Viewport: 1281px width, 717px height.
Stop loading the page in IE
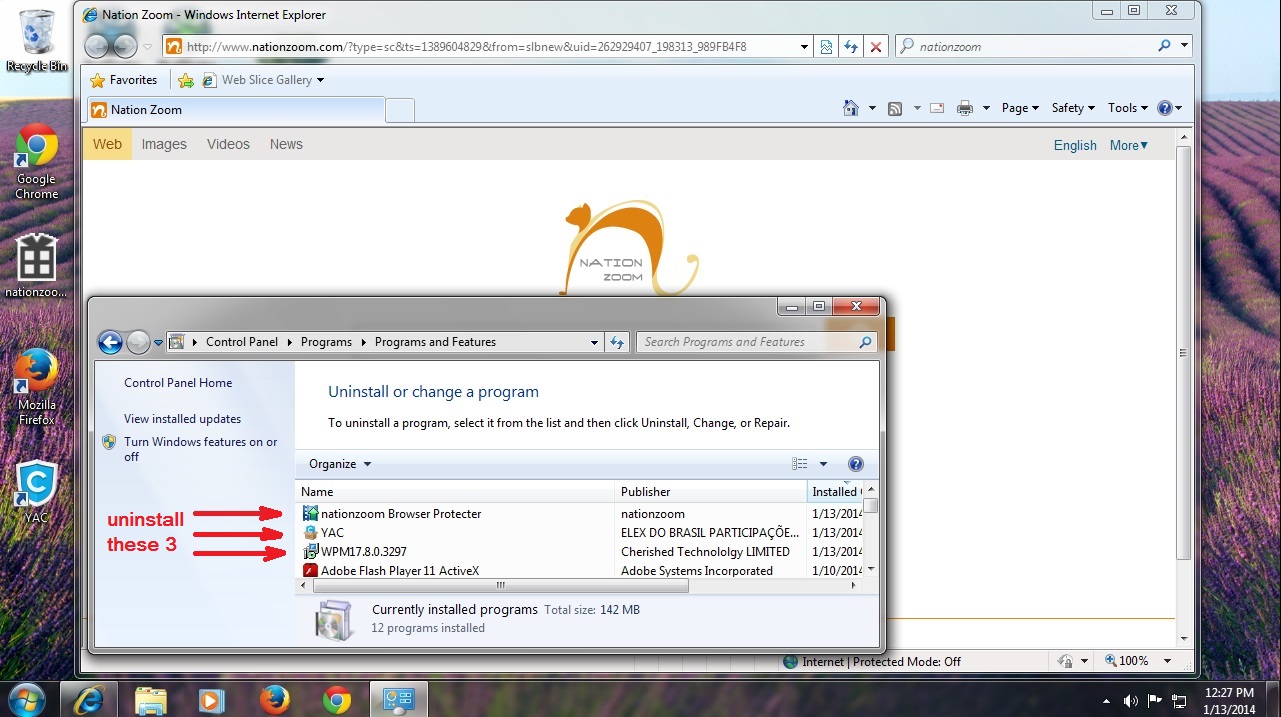[876, 46]
